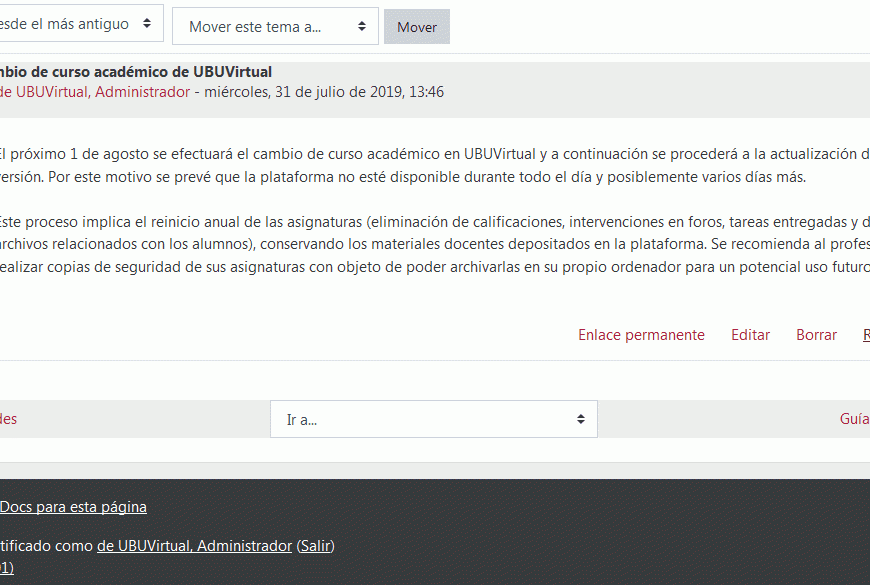Click the footer text "tificado como"
The image size is (870, 585).
(x=46, y=546)
